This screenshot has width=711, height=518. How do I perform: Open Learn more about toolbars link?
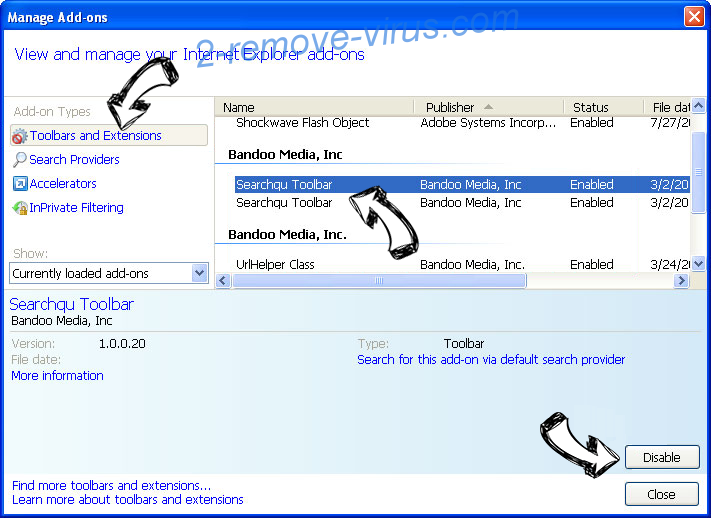pyautogui.click(x=127, y=499)
